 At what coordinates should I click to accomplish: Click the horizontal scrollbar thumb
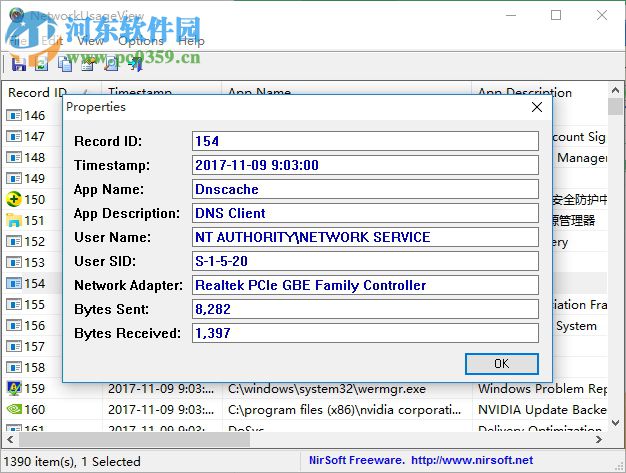[134, 439]
